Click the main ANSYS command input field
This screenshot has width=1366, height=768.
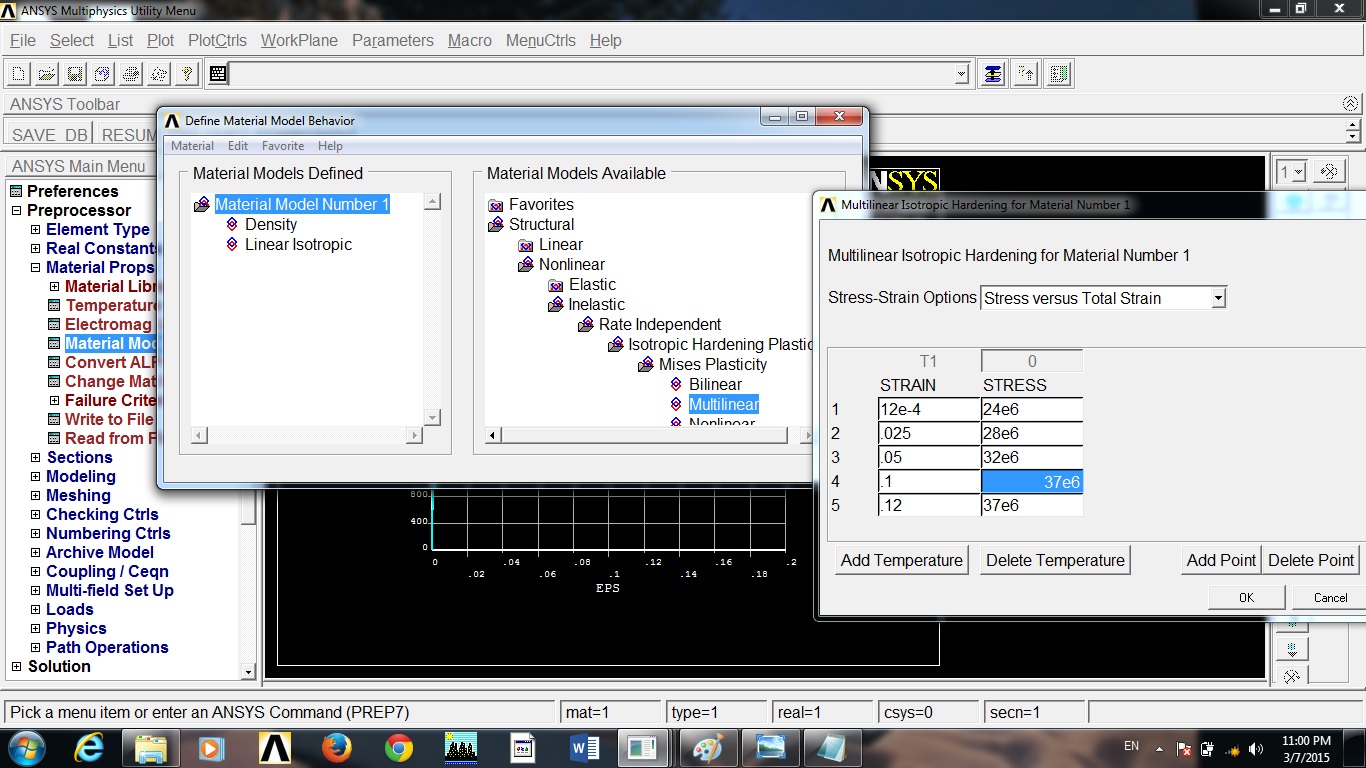[592, 74]
